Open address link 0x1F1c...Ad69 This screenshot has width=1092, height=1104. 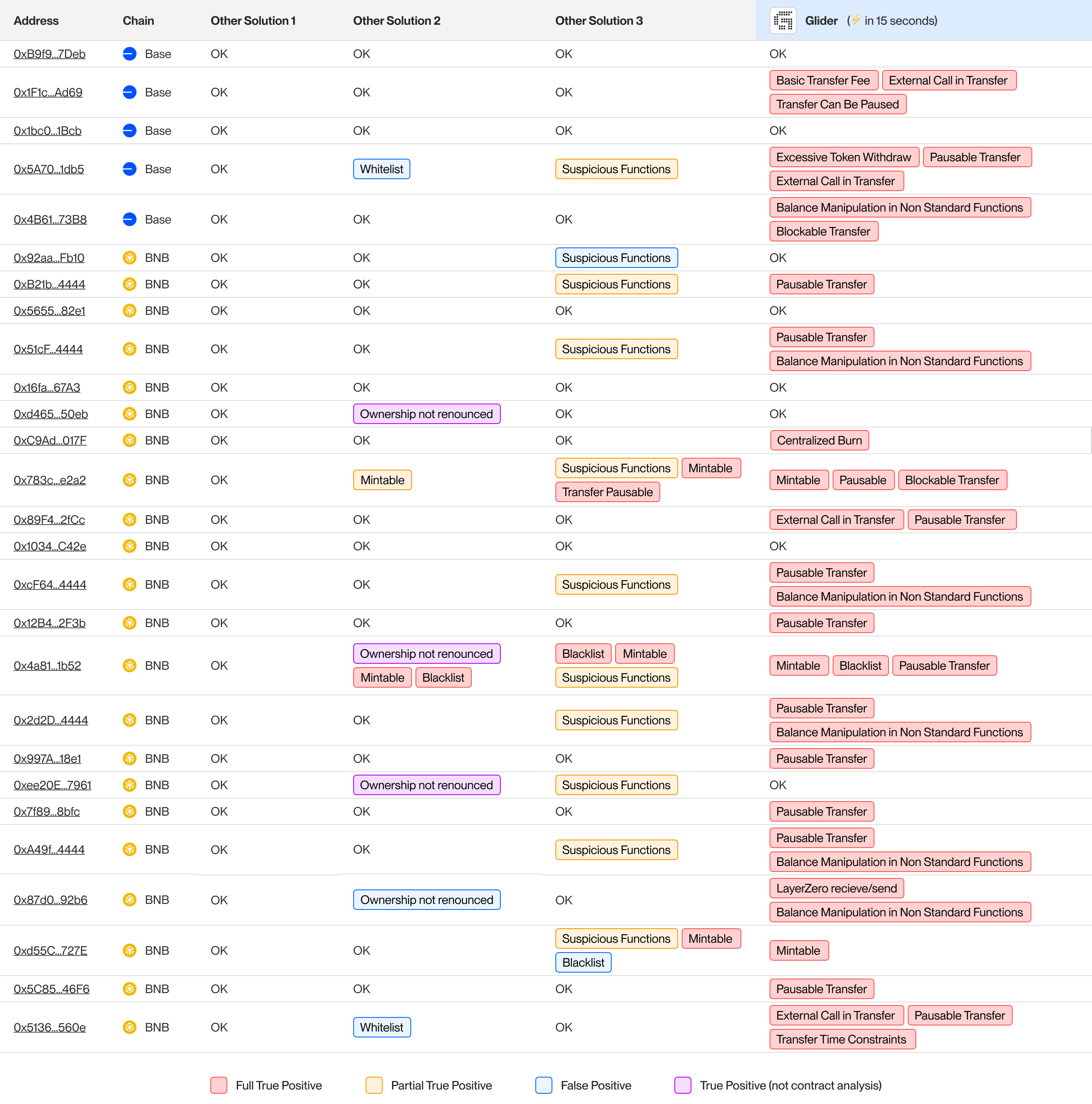click(48, 92)
